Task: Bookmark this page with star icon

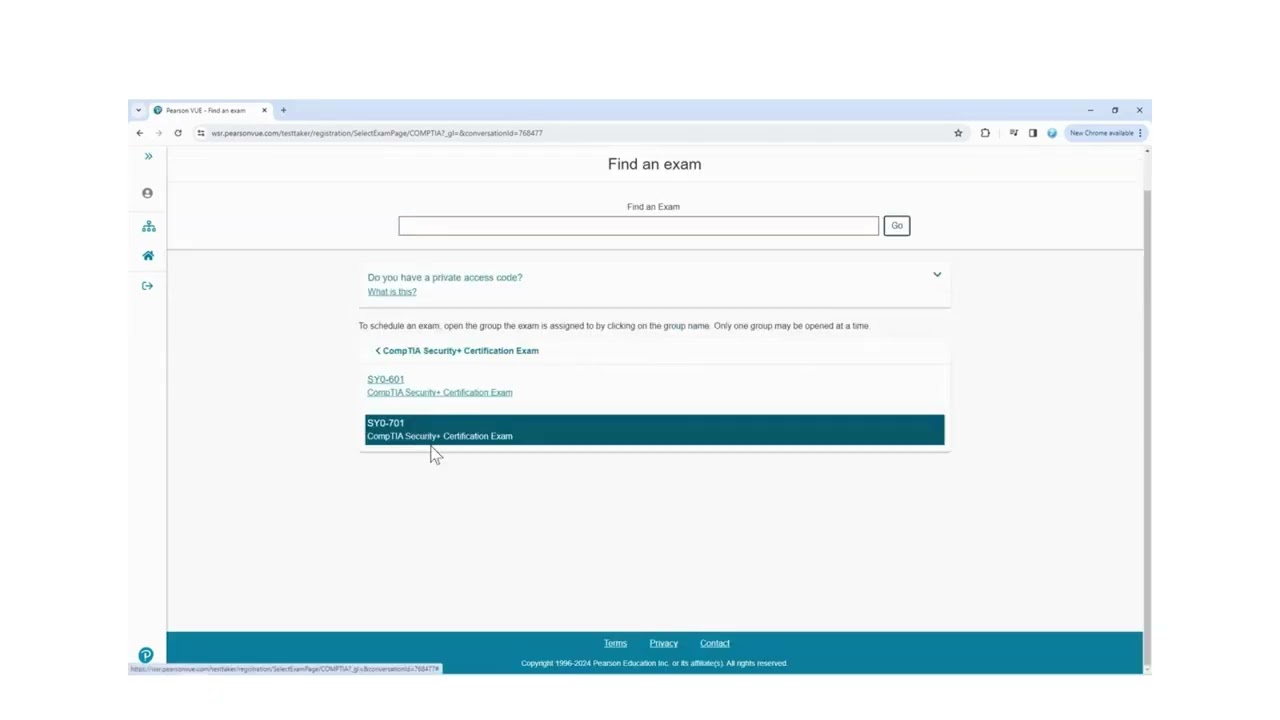Action: pos(958,133)
